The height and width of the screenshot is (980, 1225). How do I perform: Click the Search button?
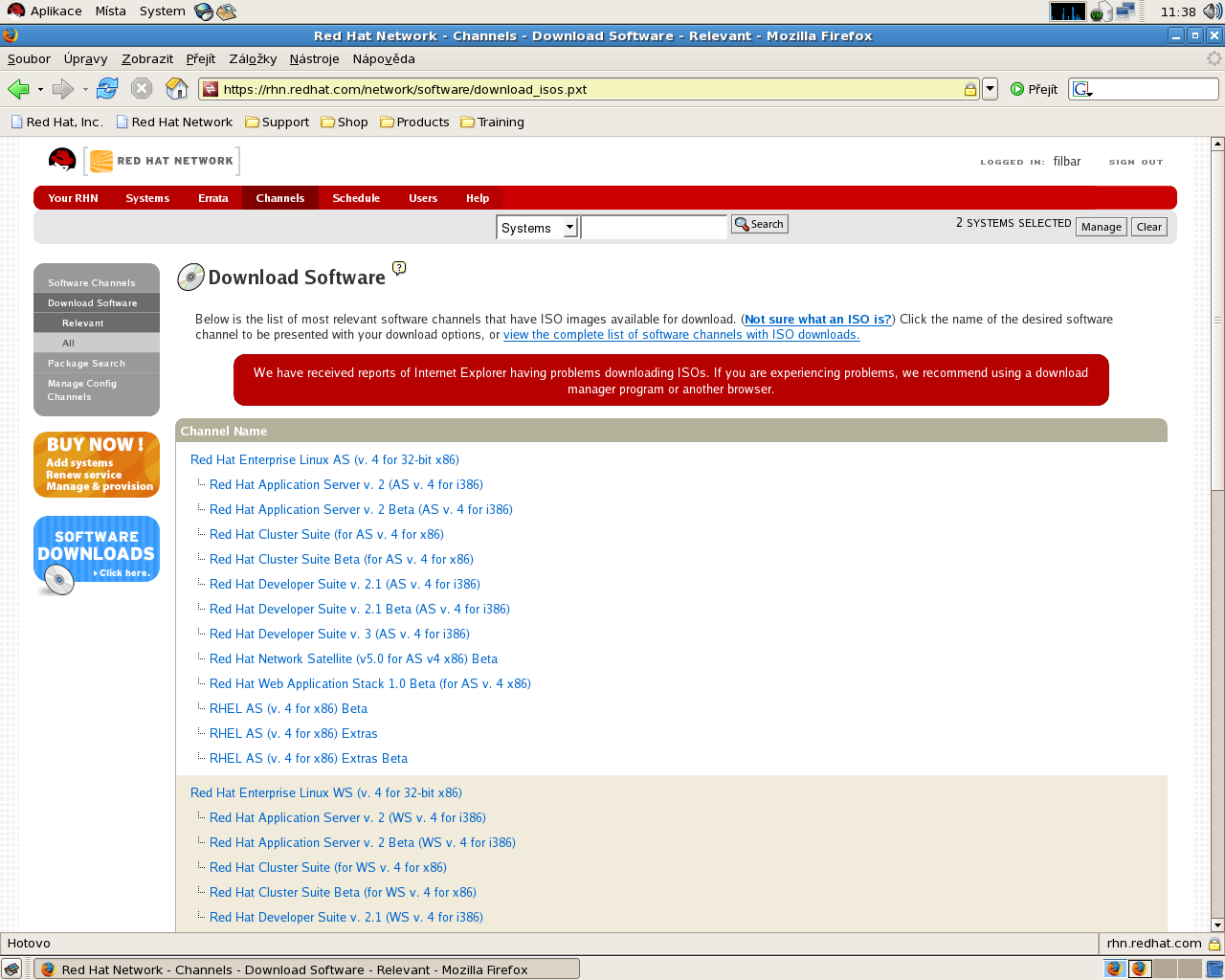pos(760,224)
